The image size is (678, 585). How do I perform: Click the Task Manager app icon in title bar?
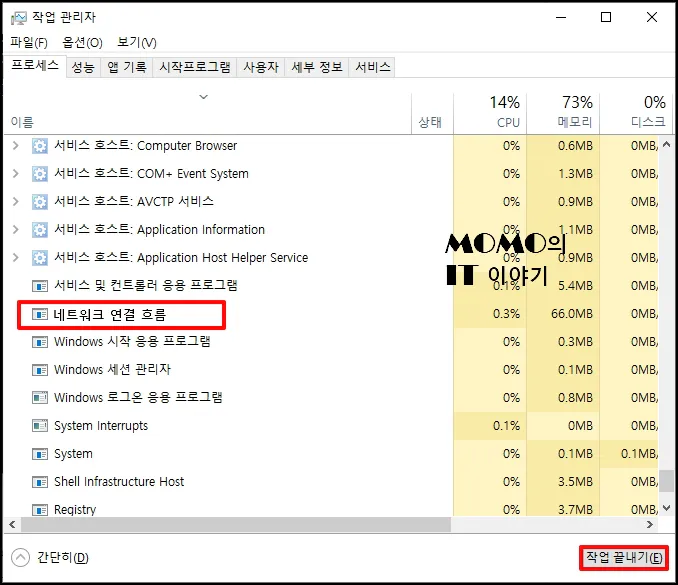point(18,18)
